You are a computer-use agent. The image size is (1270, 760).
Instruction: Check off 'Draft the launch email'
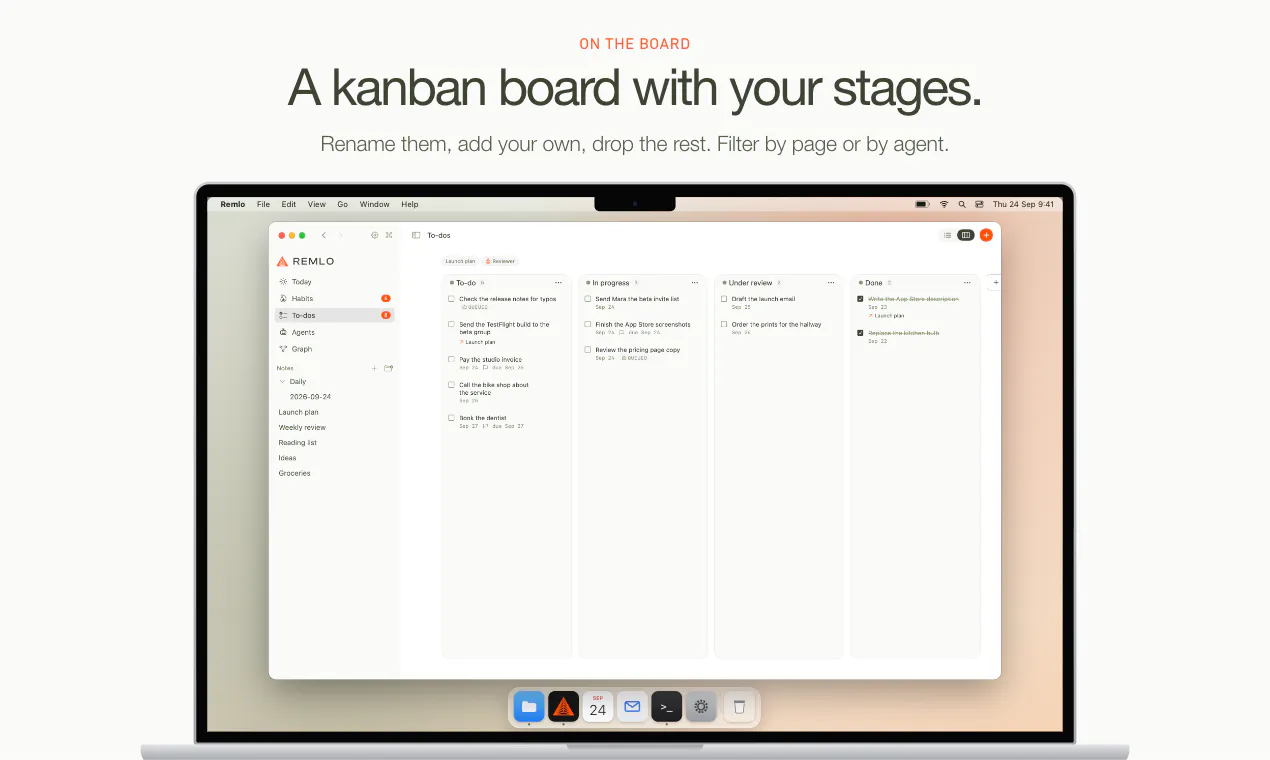coord(724,299)
